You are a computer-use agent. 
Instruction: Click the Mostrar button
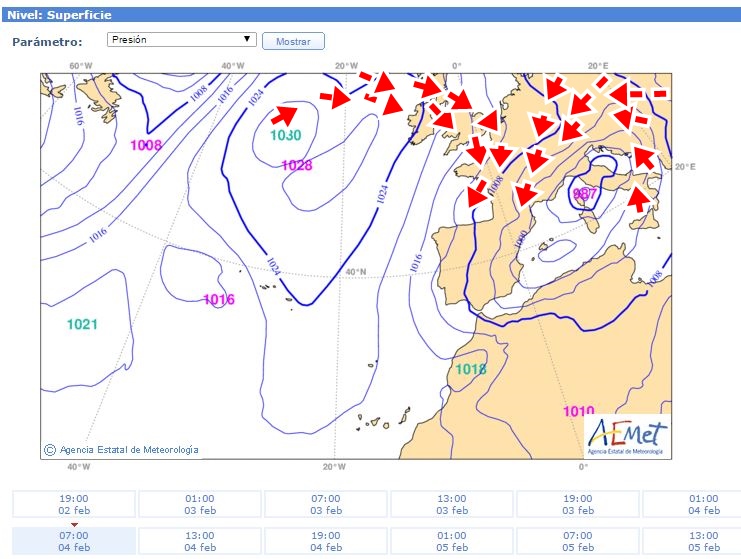pos(293,42)
